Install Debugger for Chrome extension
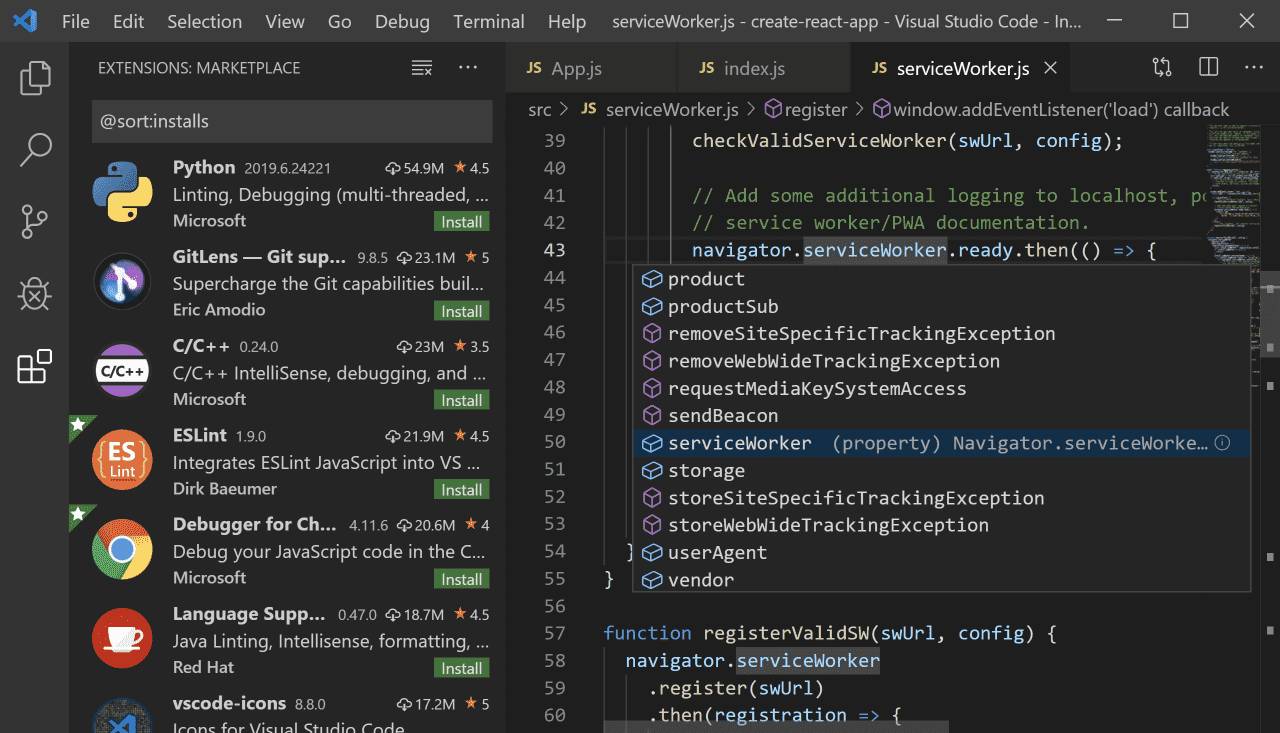Viewport: 1280px width, 733px height. [462, 579]
